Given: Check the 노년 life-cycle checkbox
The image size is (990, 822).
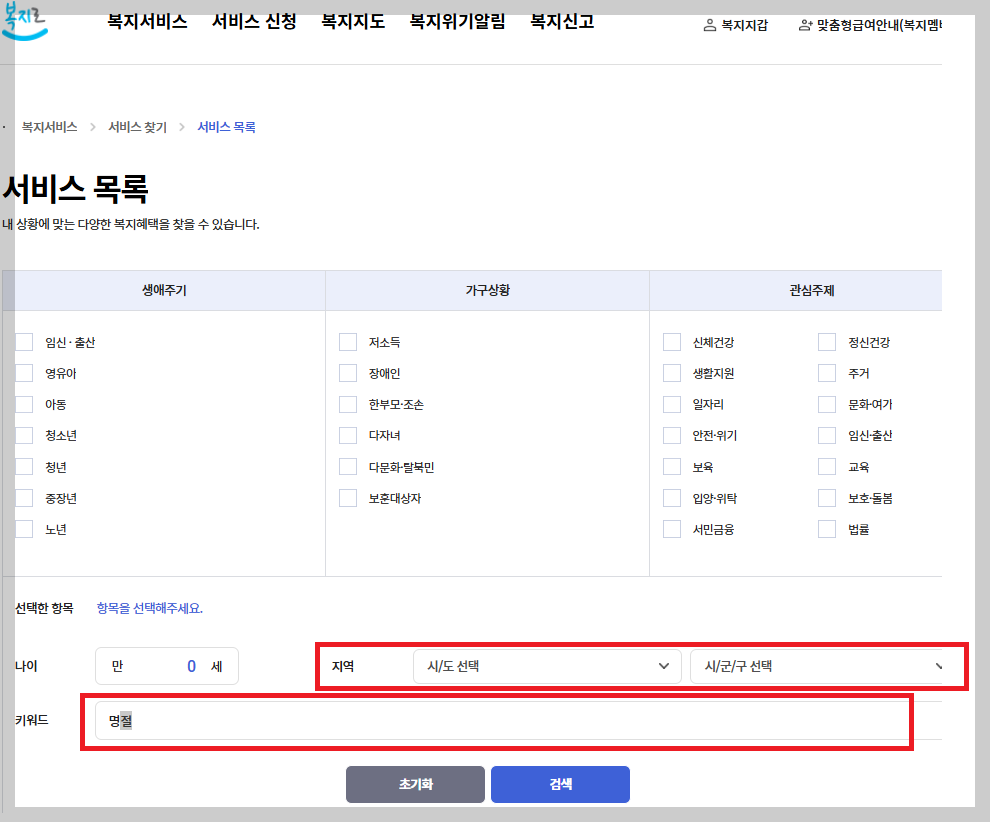Looking at the screenshot, I should 24,528.
